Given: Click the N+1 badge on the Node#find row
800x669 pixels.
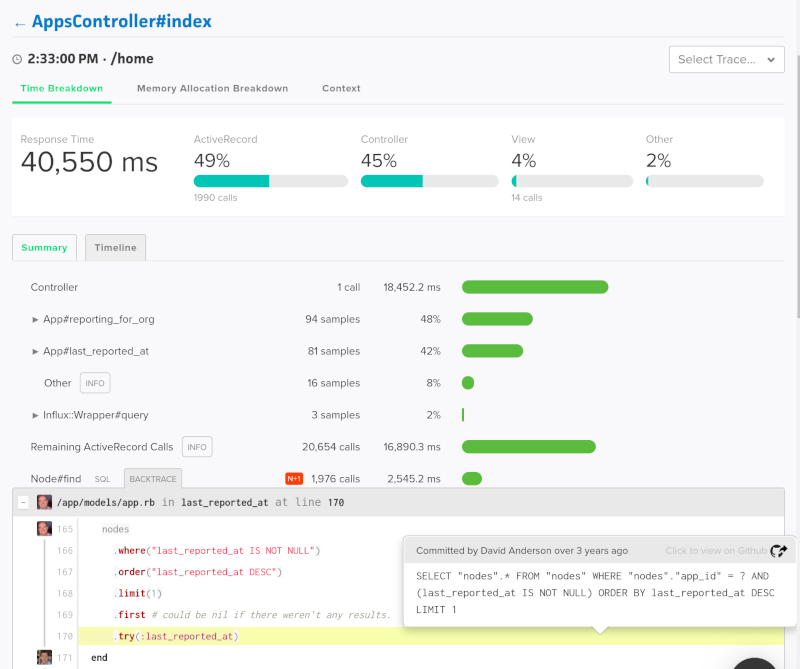Looking at the screenshot, I should (294, 479).
